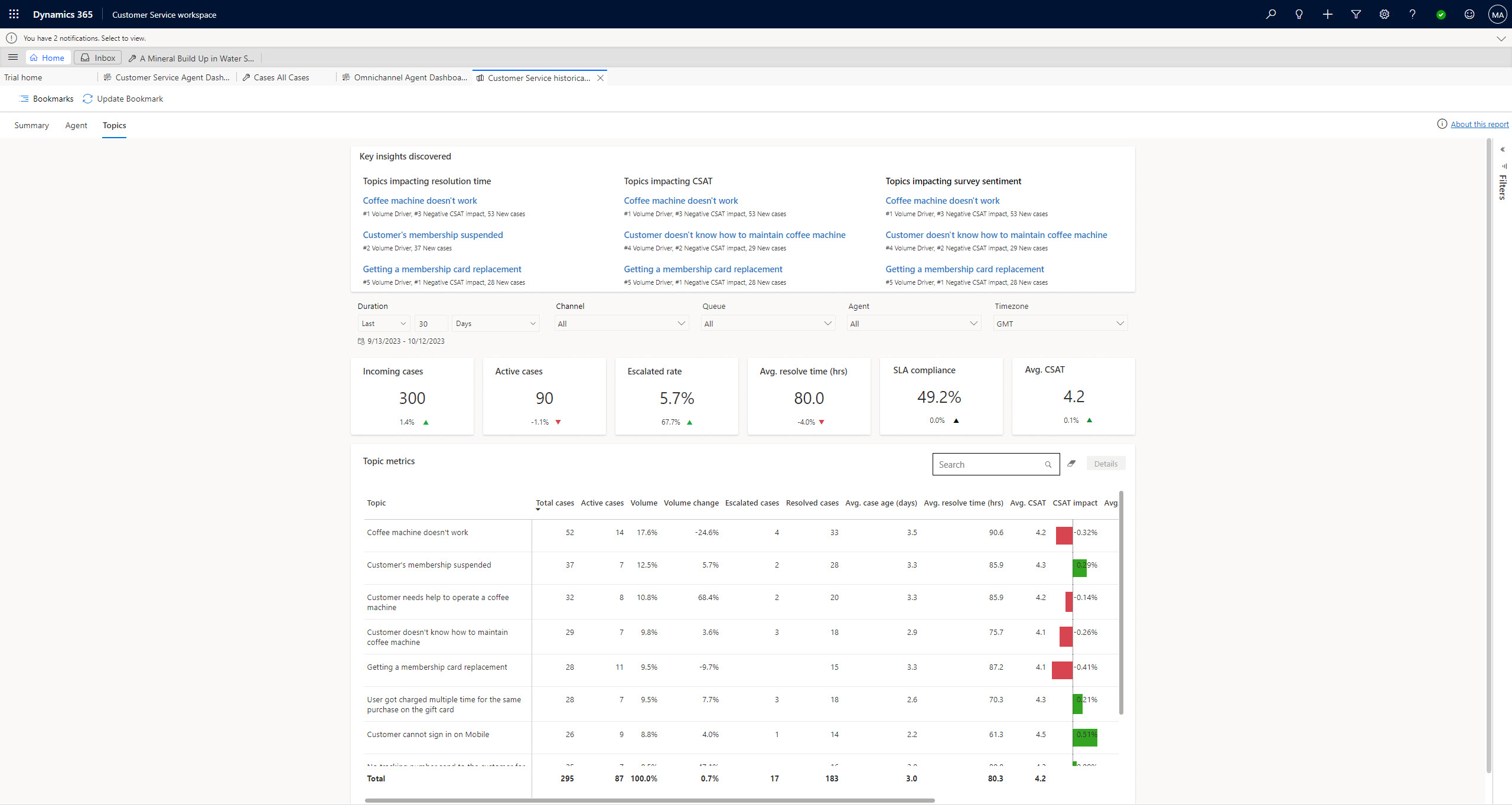Open the Mineral Build Up in Water session tab
Image resolution: width=1512 pixels, height=805 pixels.
[191, 58]
